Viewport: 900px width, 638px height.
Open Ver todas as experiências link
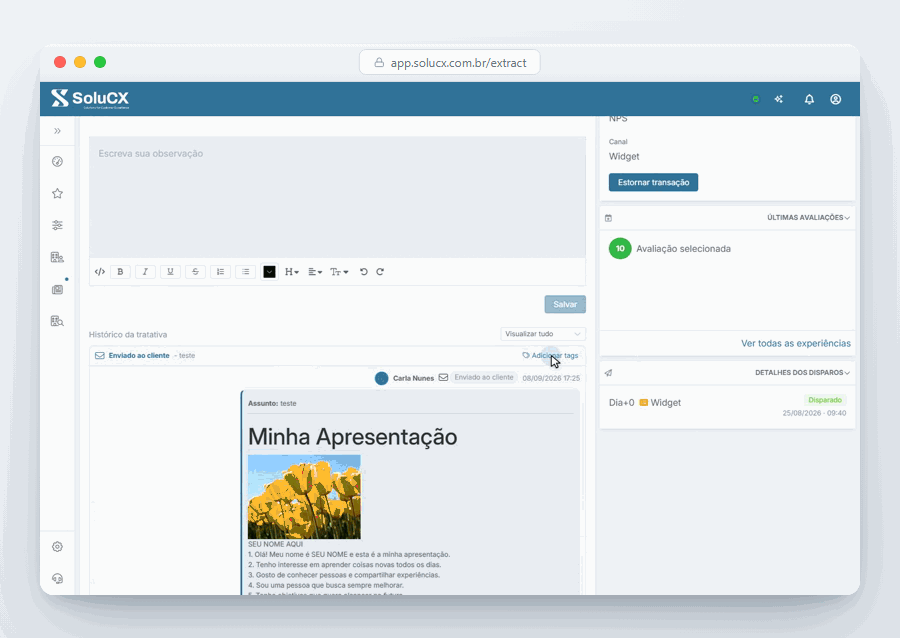pos(796,344)
